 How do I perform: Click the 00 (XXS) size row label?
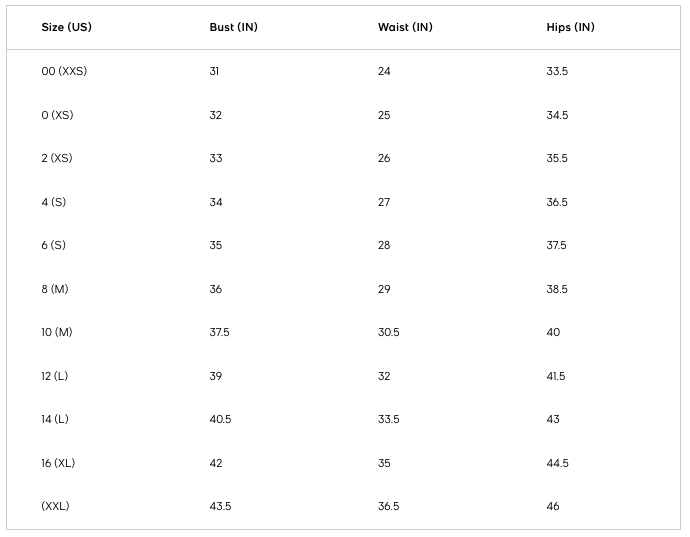[x=64, y=71]
